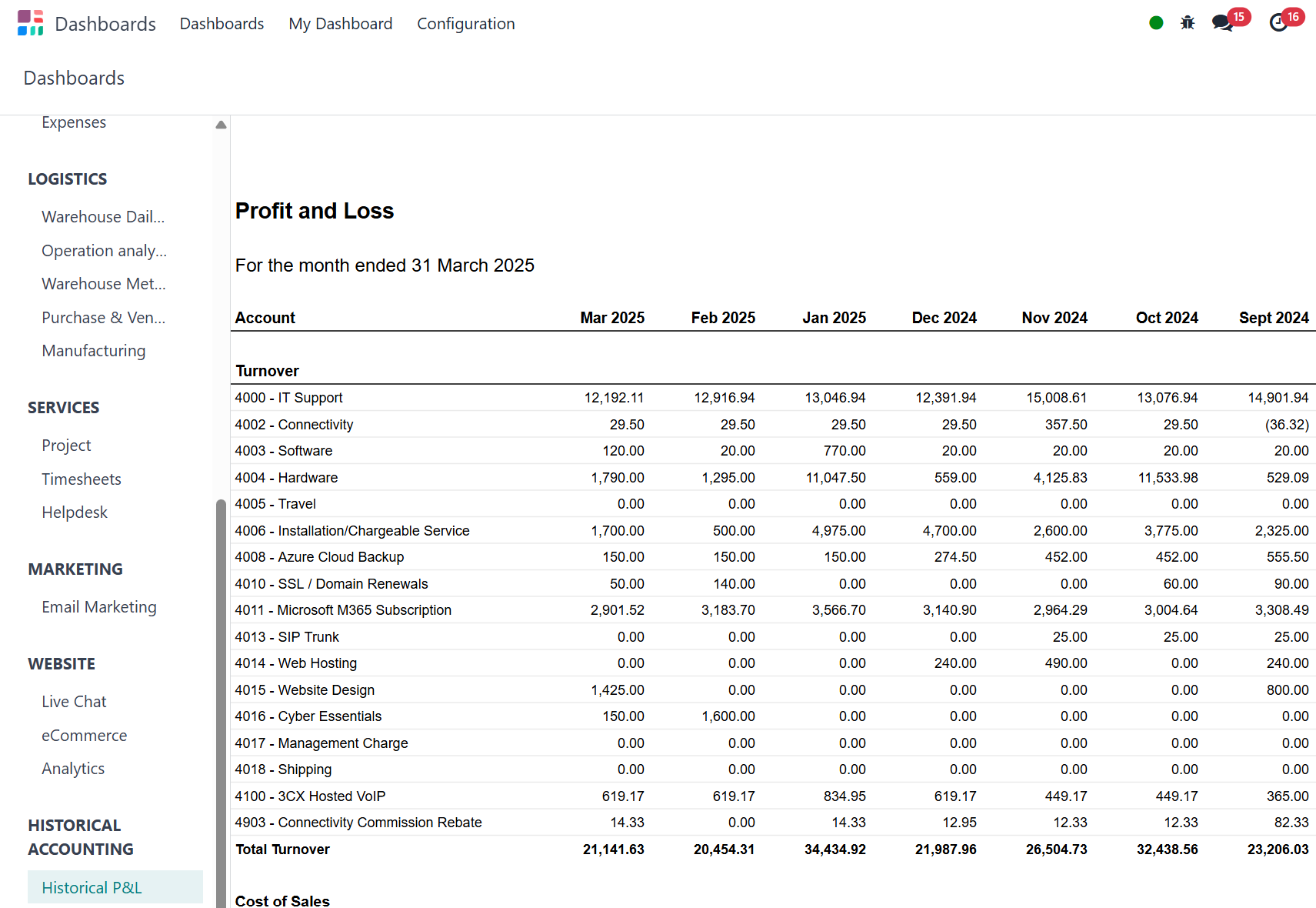Open the Live Chat dashboard
This screenshot has height=908, width=1316.
(74, 702)
